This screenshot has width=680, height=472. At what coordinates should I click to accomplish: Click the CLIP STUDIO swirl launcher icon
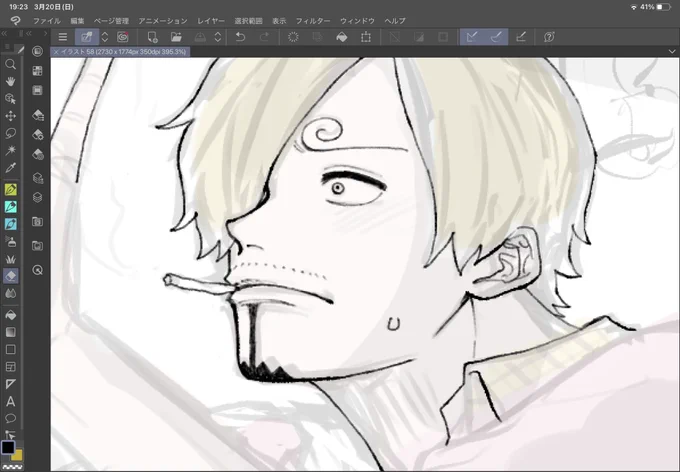[123, 37]
